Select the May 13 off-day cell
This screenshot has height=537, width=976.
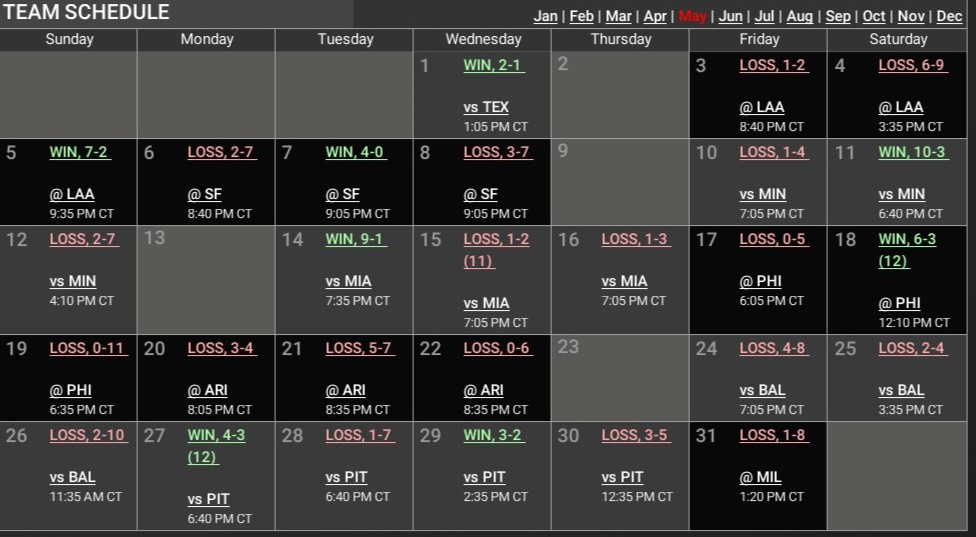[x=206, y=280]
